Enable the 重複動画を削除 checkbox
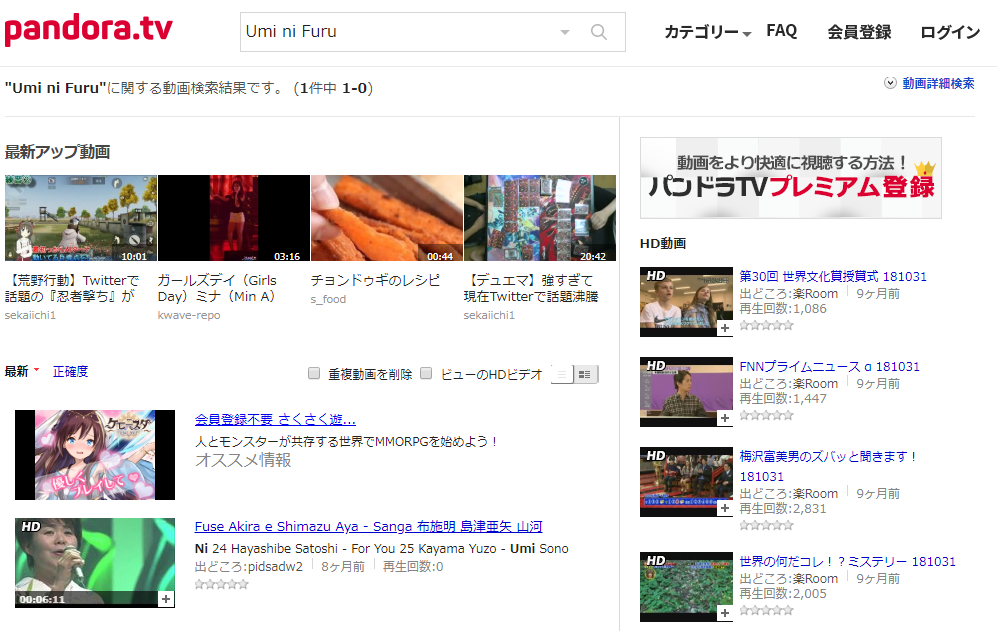 pos(314,373)
